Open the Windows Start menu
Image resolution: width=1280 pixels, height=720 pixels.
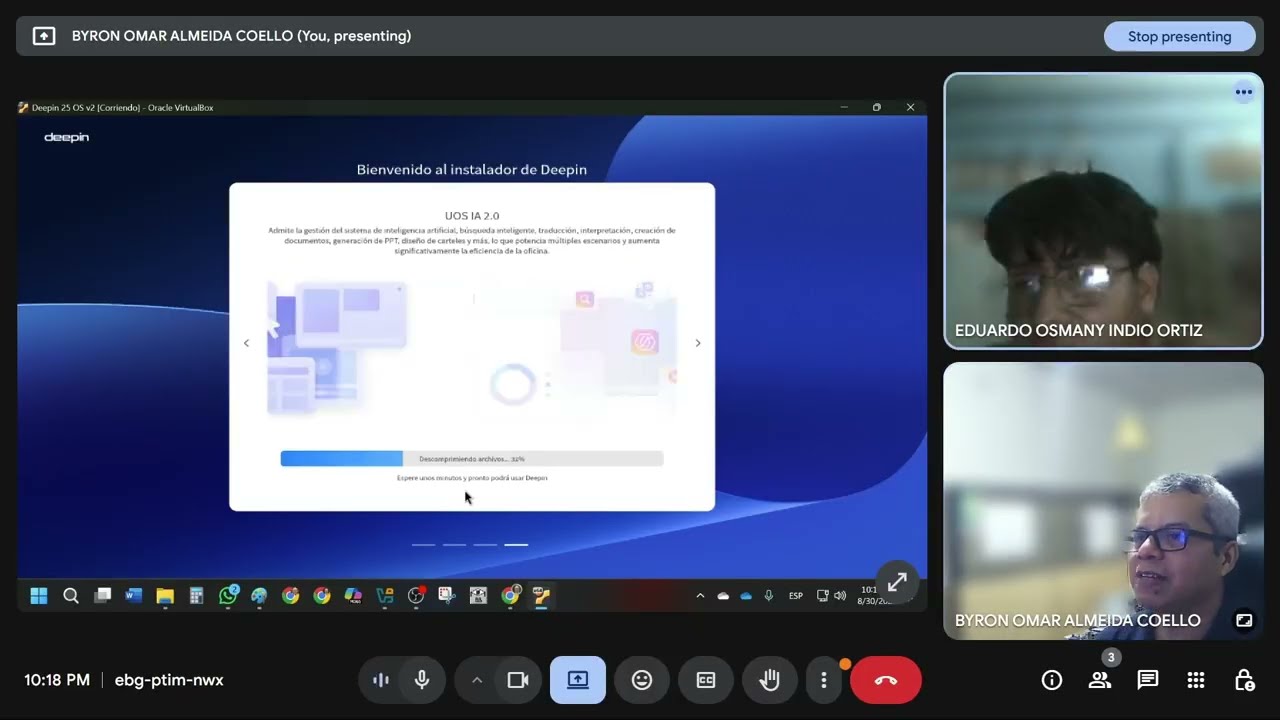click(39, 596)
